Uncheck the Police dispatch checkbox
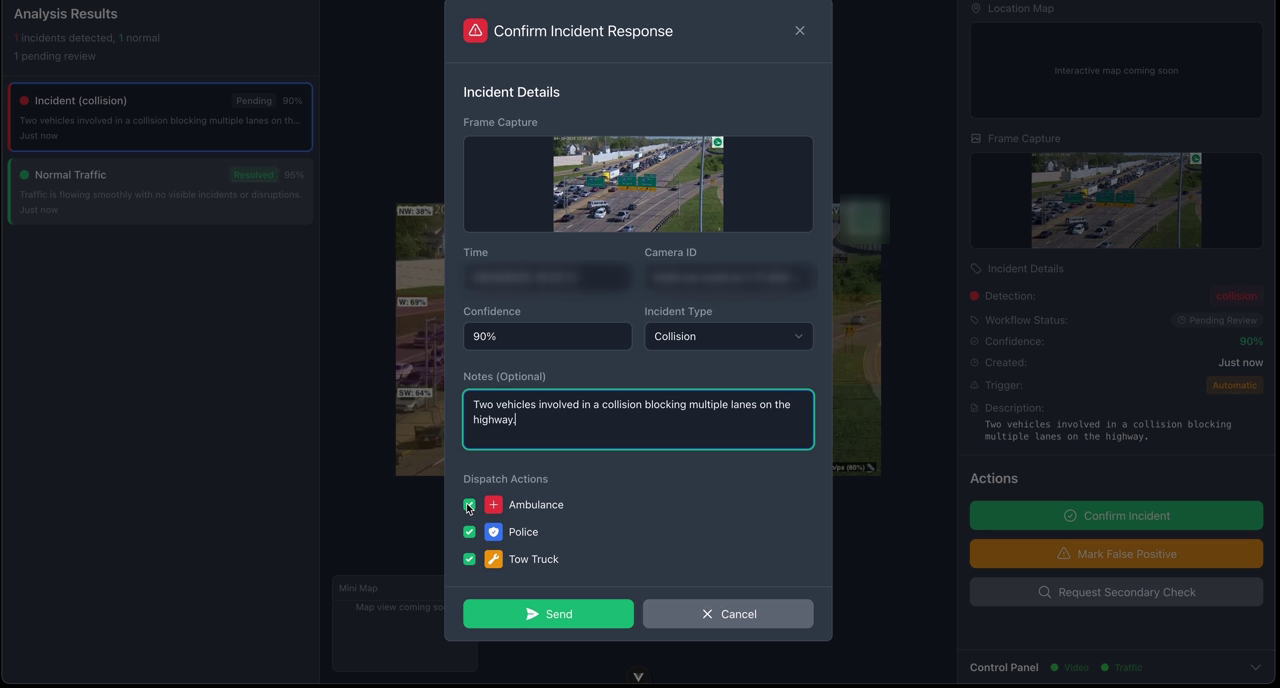 tap(469, 532)
